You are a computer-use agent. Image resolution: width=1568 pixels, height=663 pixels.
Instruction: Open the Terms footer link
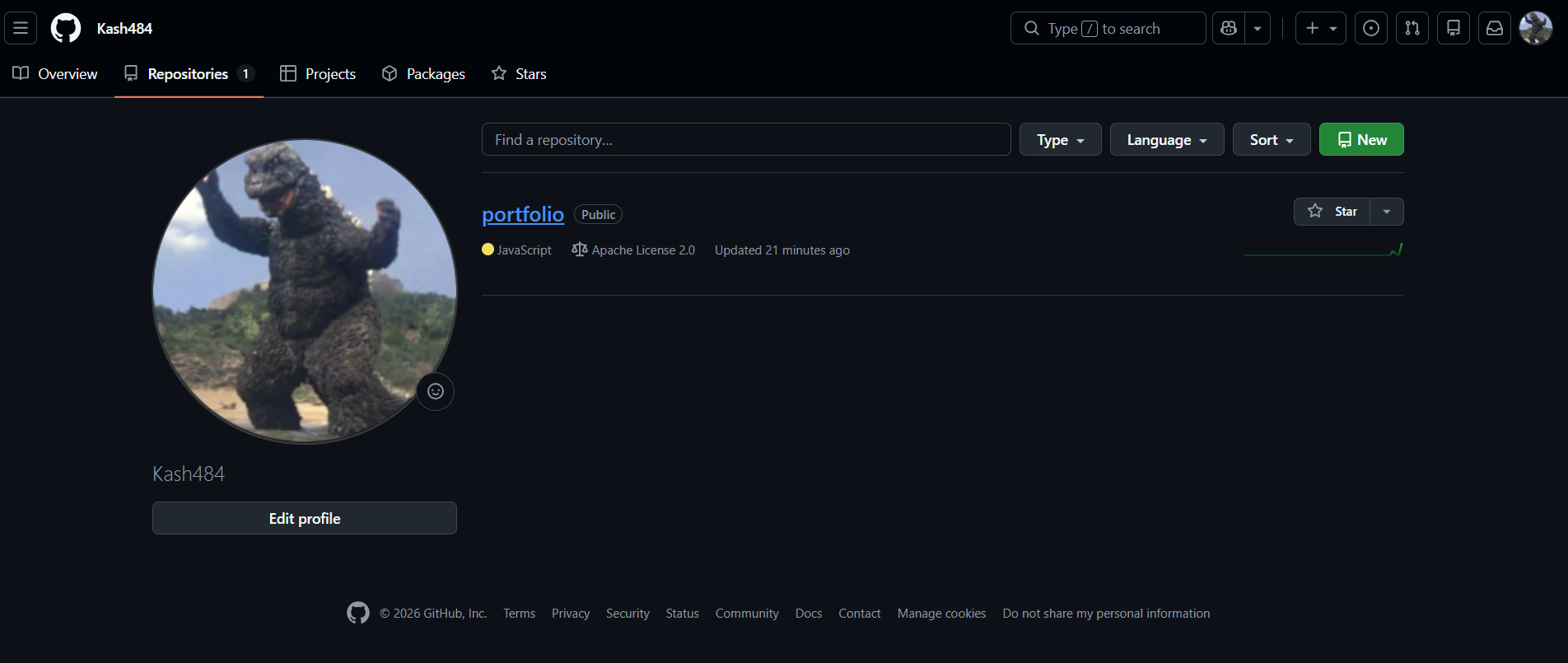tap(520, 613)
